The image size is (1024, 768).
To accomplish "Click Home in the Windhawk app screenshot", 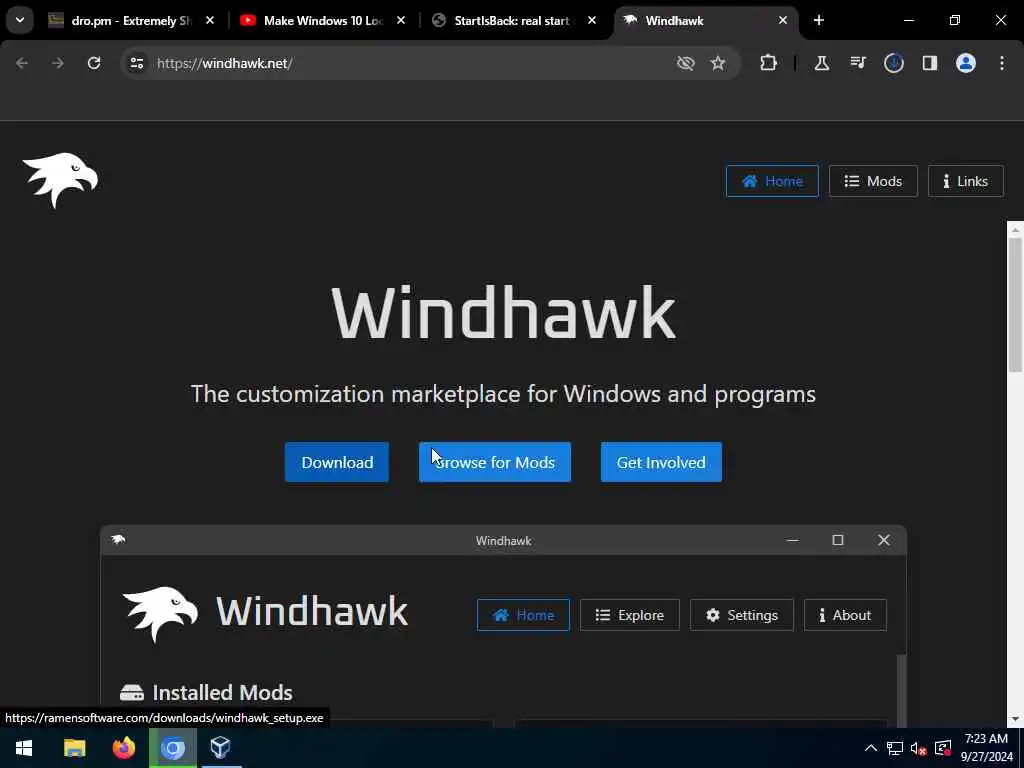I will pos(523,615).
